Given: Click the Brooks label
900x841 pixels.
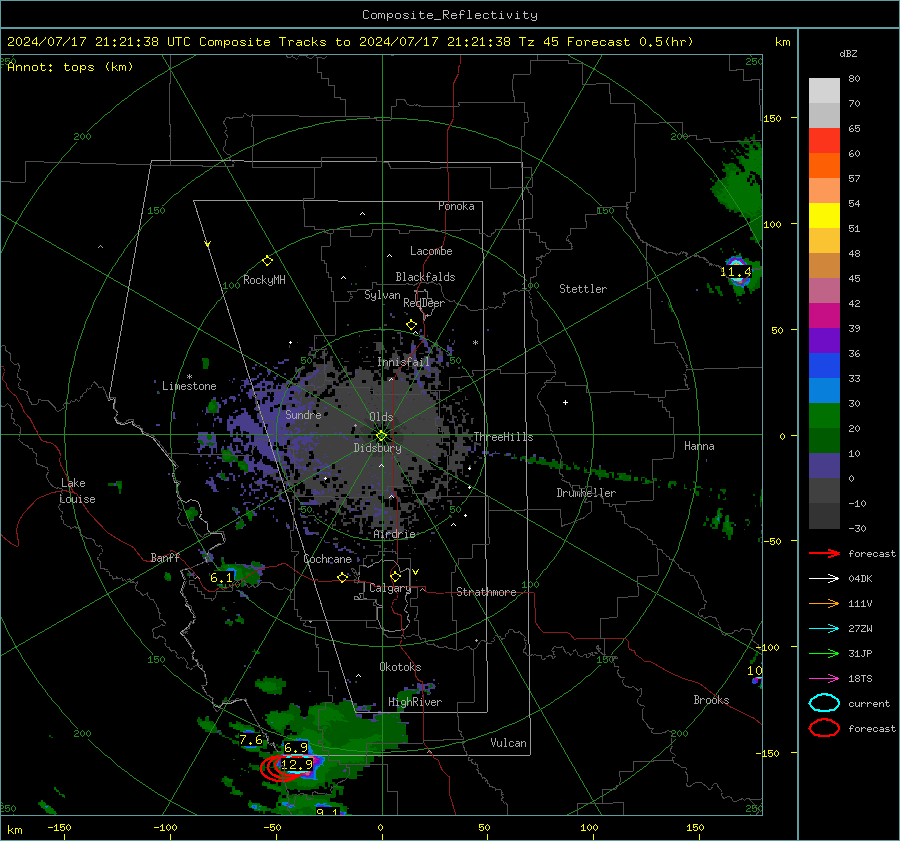Looking at the screenshot, I should coord(711,700).
